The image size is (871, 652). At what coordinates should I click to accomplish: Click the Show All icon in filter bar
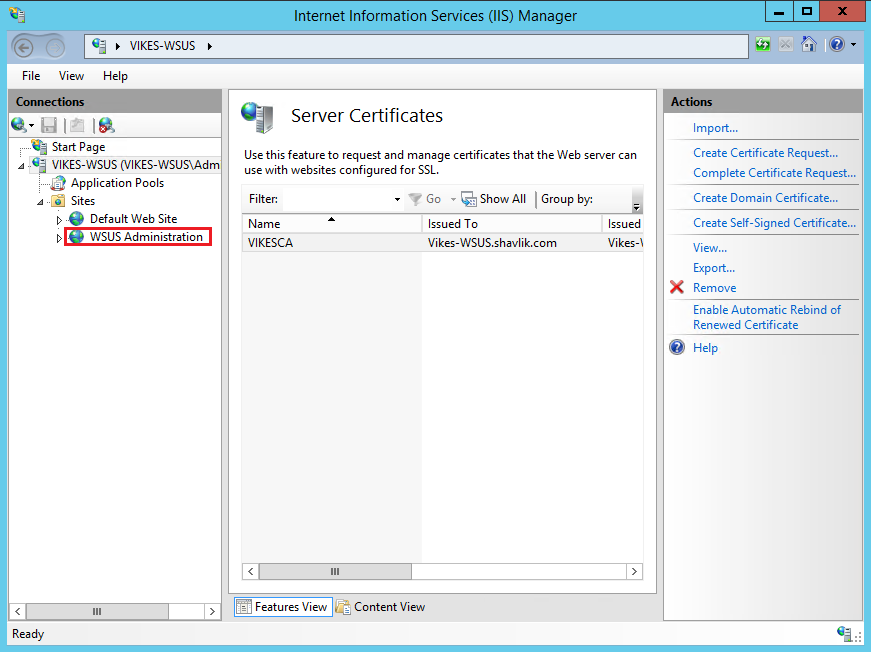pyautogui.click(x=468, y=198)
